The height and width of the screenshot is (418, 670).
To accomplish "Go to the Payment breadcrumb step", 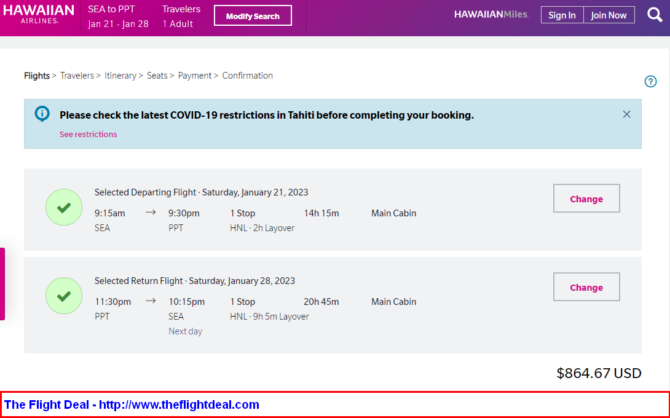I will pos(194,76).
